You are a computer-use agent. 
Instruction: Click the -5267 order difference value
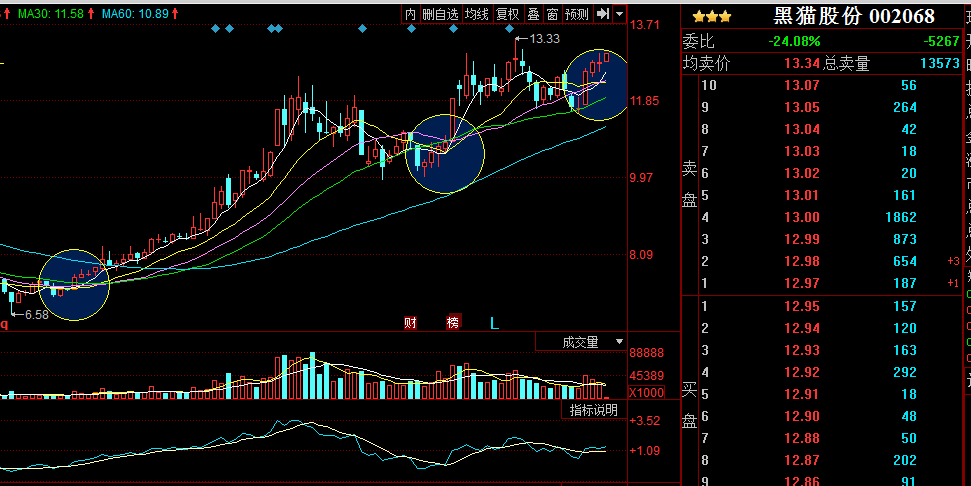pos(941,41)
